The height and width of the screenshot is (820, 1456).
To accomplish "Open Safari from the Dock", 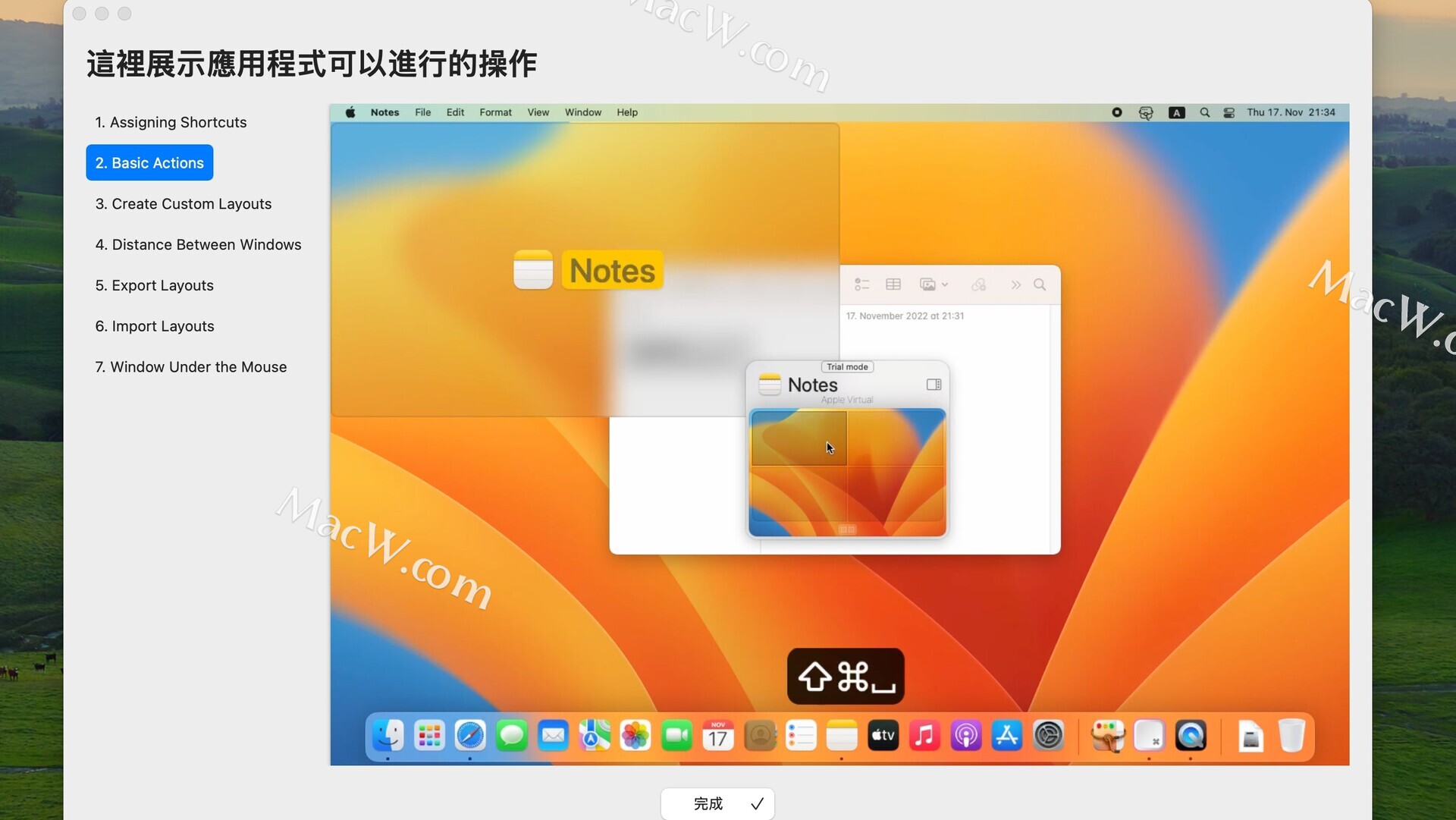I will click(x=470, y=736).
